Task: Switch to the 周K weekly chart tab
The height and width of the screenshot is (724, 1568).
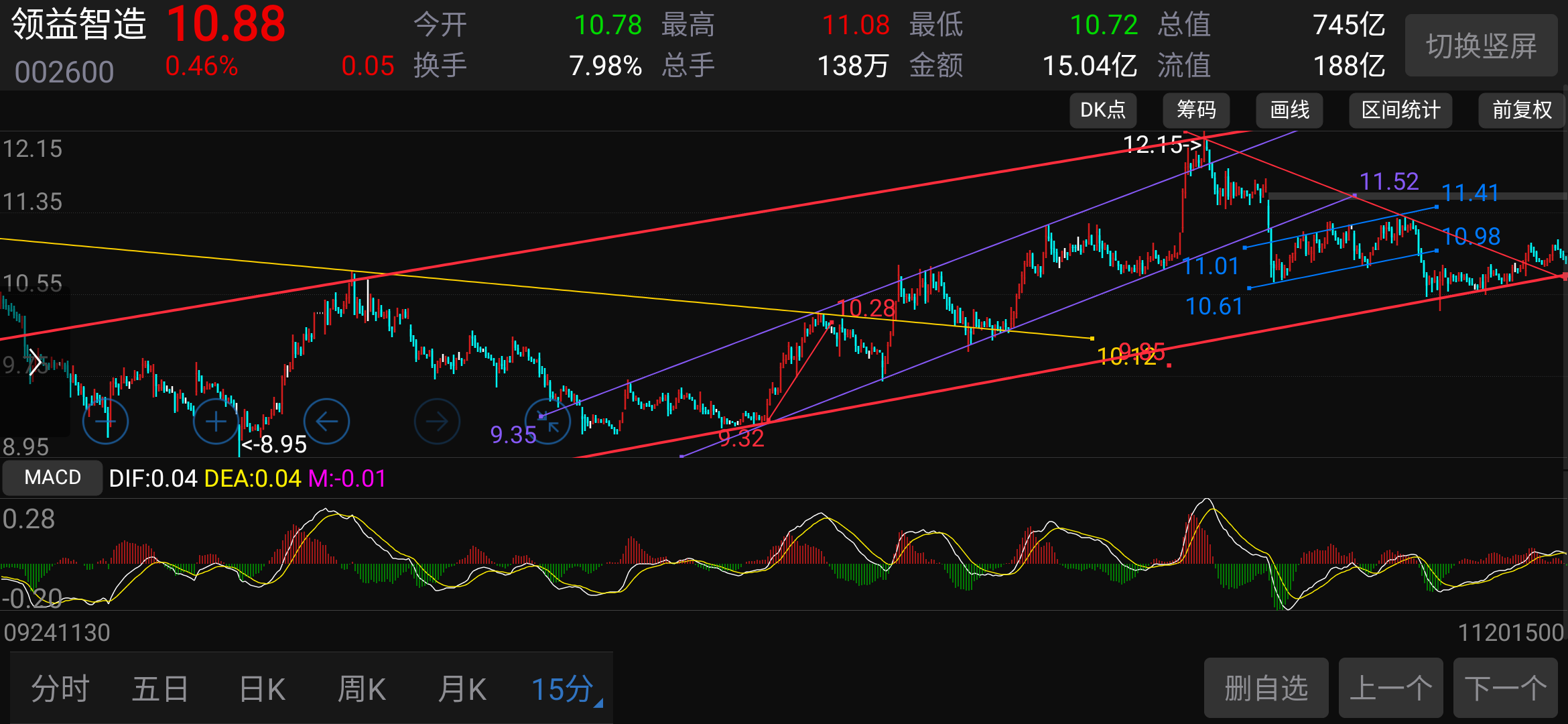Action: click(362, 688)
